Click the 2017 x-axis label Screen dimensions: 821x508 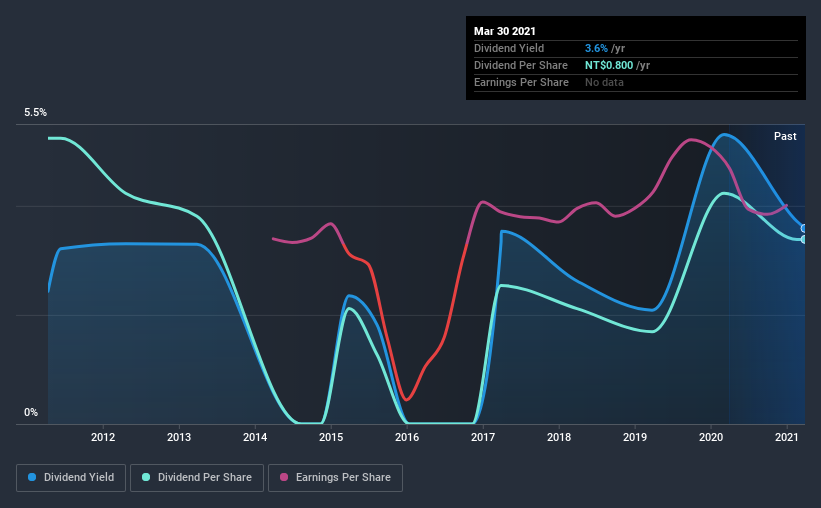483,437
